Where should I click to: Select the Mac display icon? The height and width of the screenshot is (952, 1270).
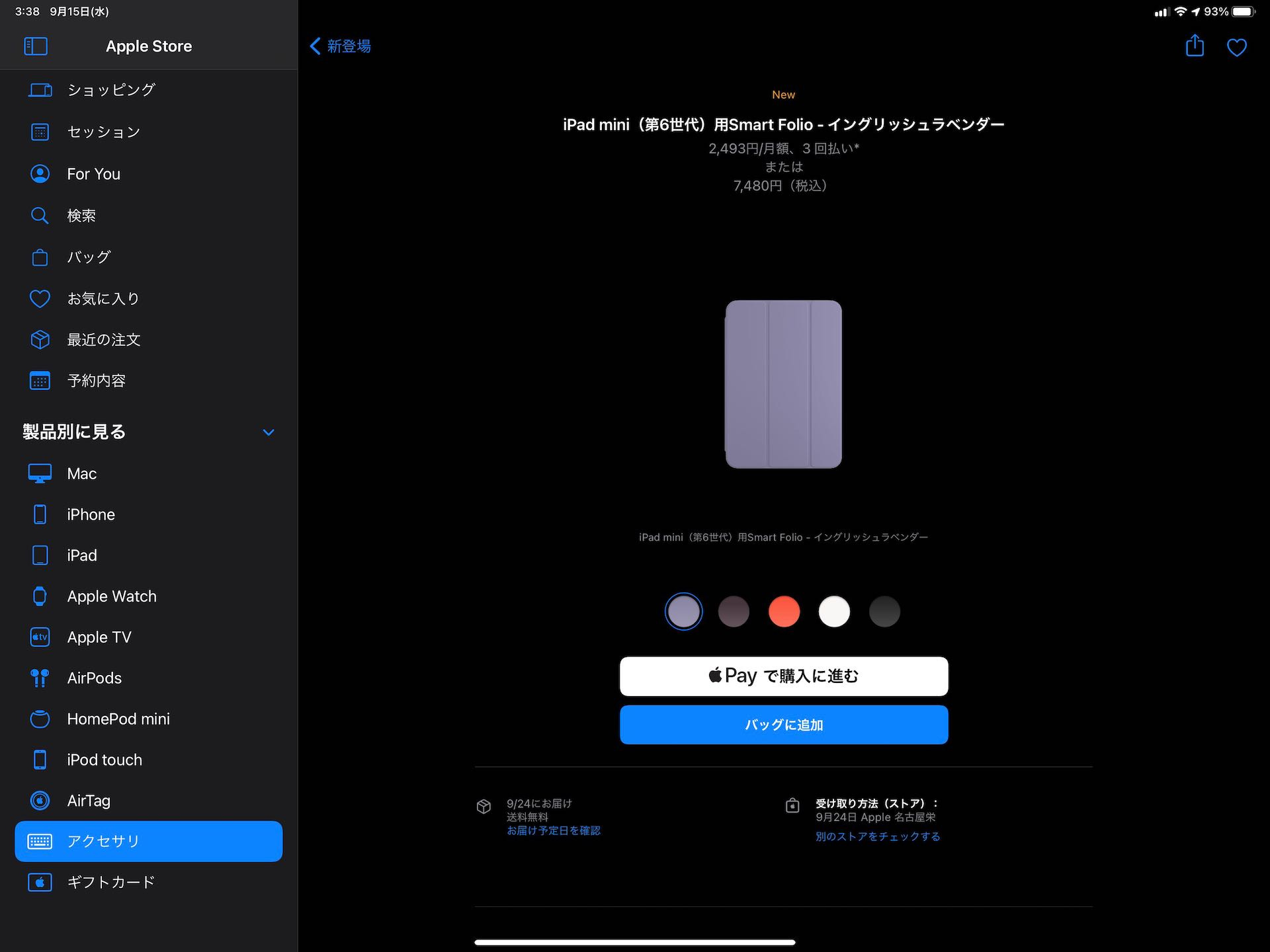(40, 473)
